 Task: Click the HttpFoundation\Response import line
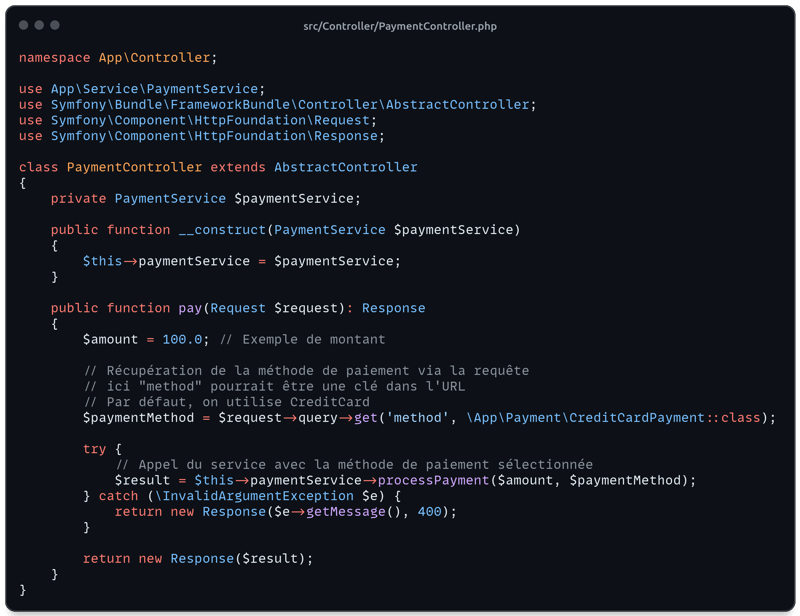click(202, 136)
